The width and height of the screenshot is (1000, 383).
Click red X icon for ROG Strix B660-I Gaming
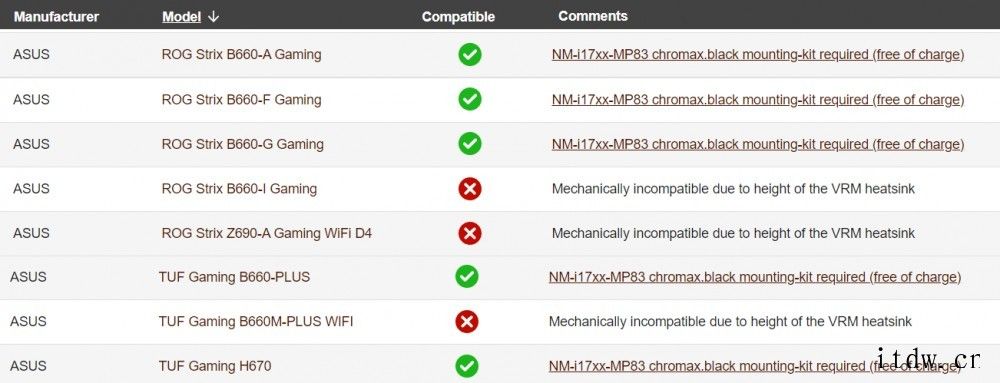[470, 189]
